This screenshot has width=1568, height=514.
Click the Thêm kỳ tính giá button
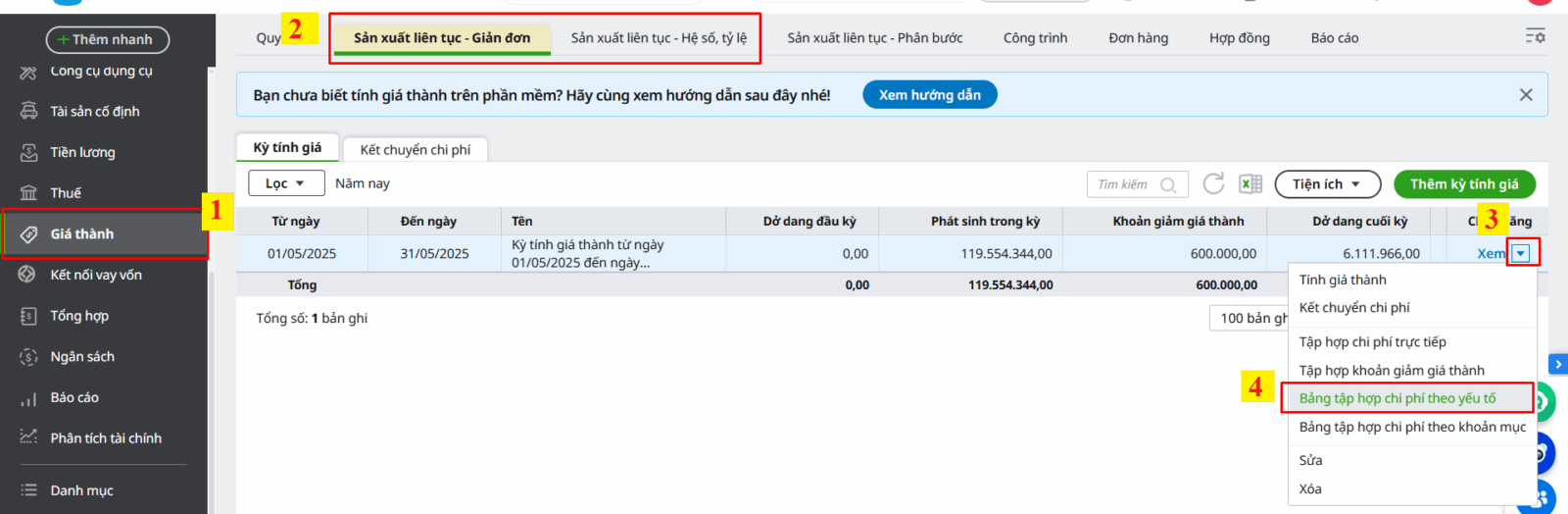tap(1464, 184)
